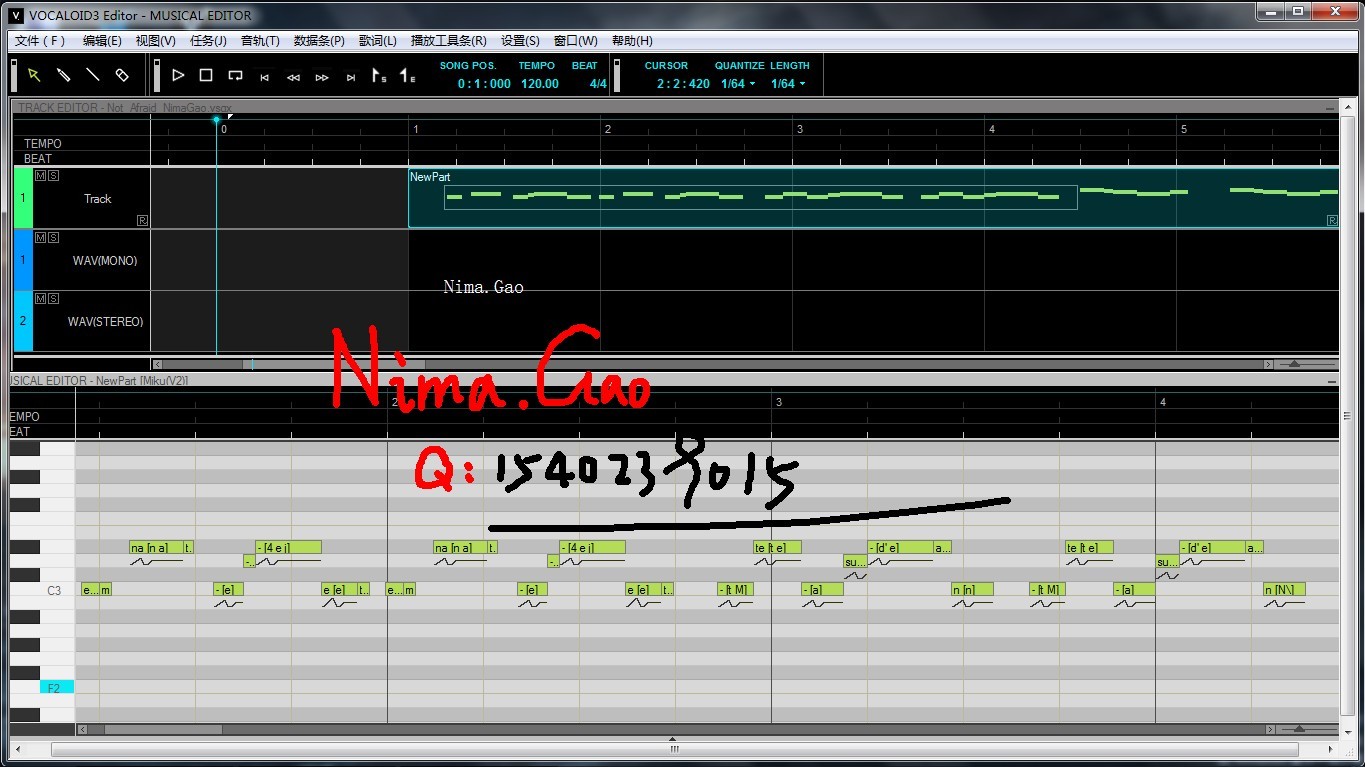Viewport: 1365px width, 767px height.
Task: Collapse the Track Editor panel
Action: (1329, 108)
